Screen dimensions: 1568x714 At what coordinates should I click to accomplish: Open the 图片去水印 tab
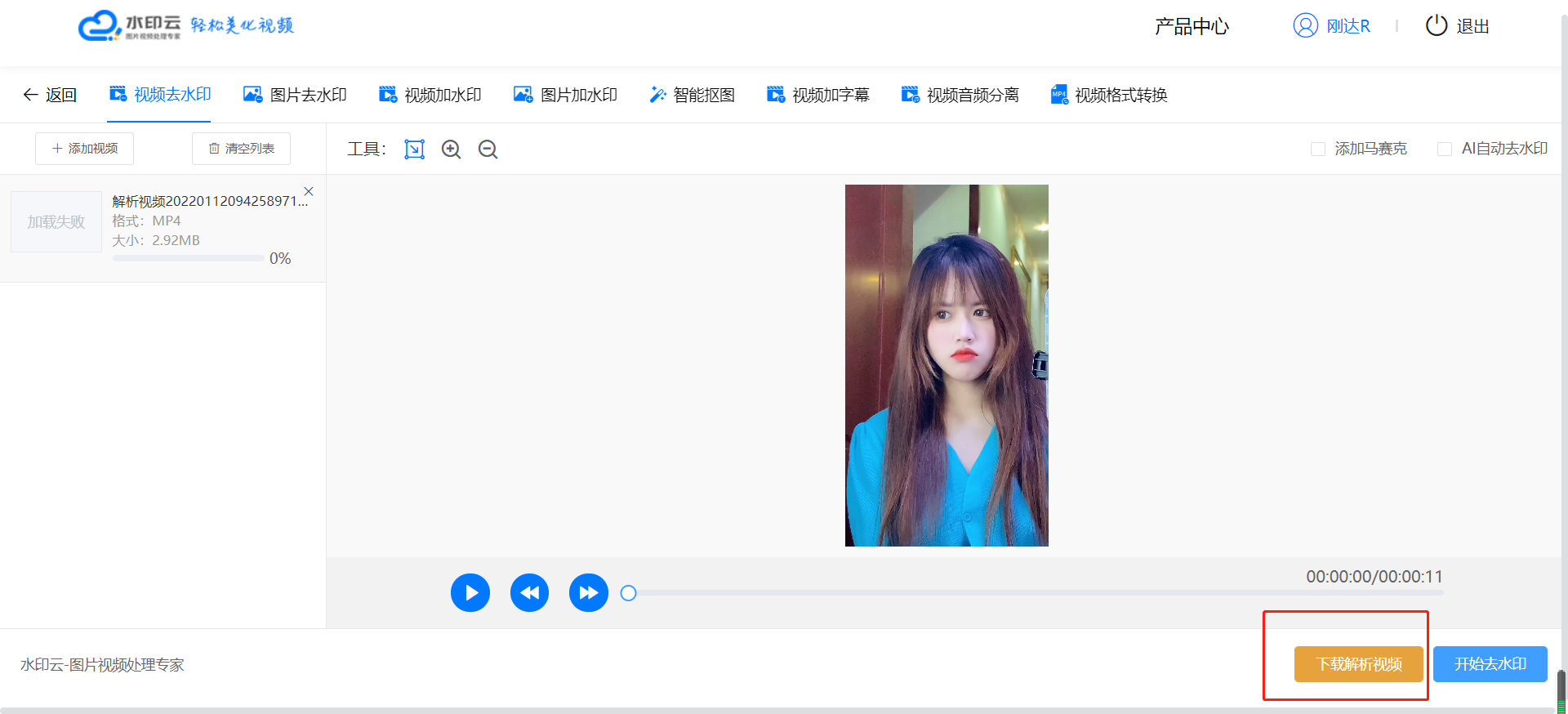(295, 95)
